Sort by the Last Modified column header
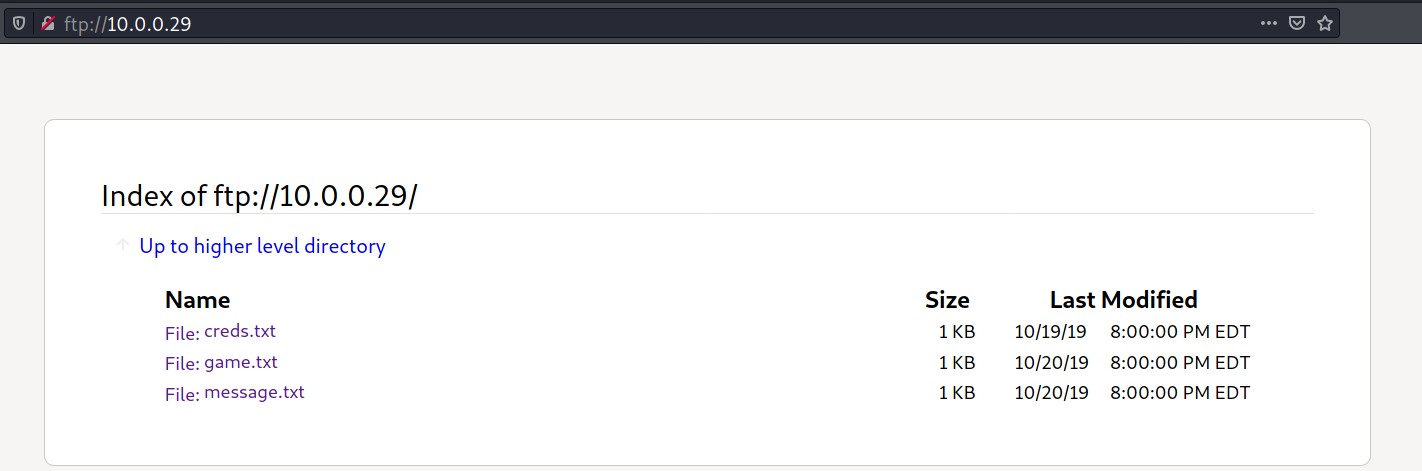The image size is (1422, 471). (x=1123, y=300)
